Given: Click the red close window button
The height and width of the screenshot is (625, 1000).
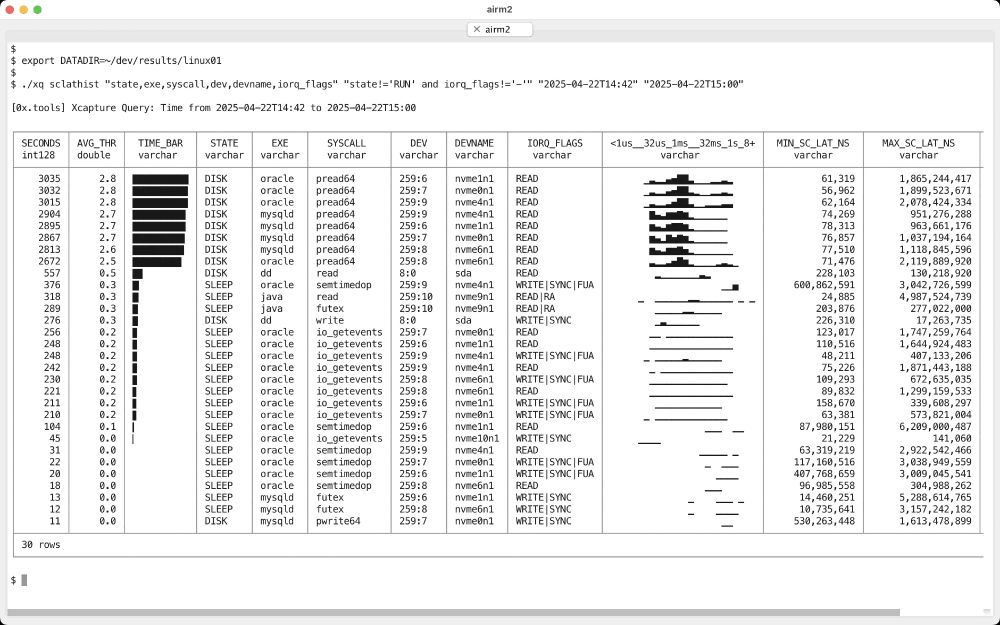Looking at the screenshot, I should click(x=10, y=10).
